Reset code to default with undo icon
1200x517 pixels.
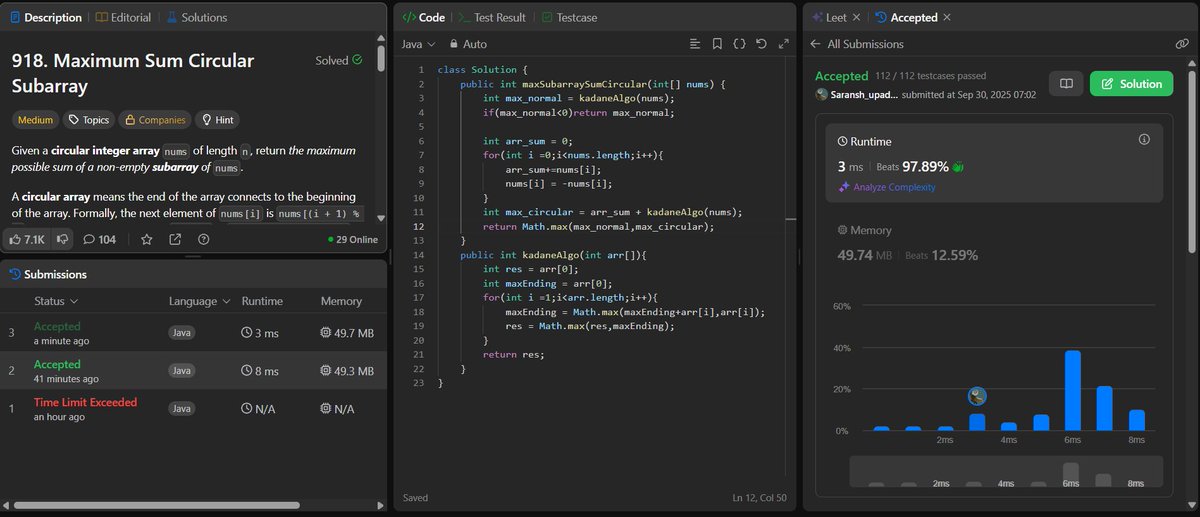(x=761, y=44)
